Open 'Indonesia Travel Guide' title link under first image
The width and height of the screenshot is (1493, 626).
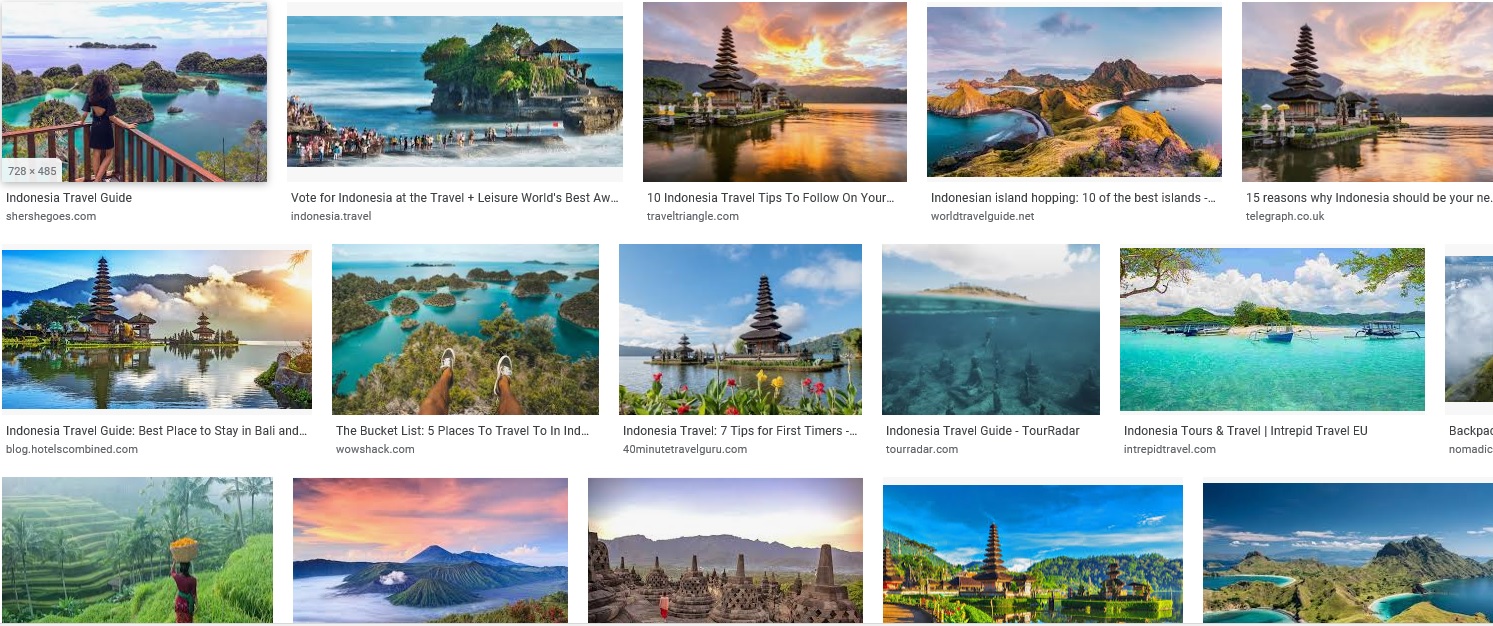point(69,198)
